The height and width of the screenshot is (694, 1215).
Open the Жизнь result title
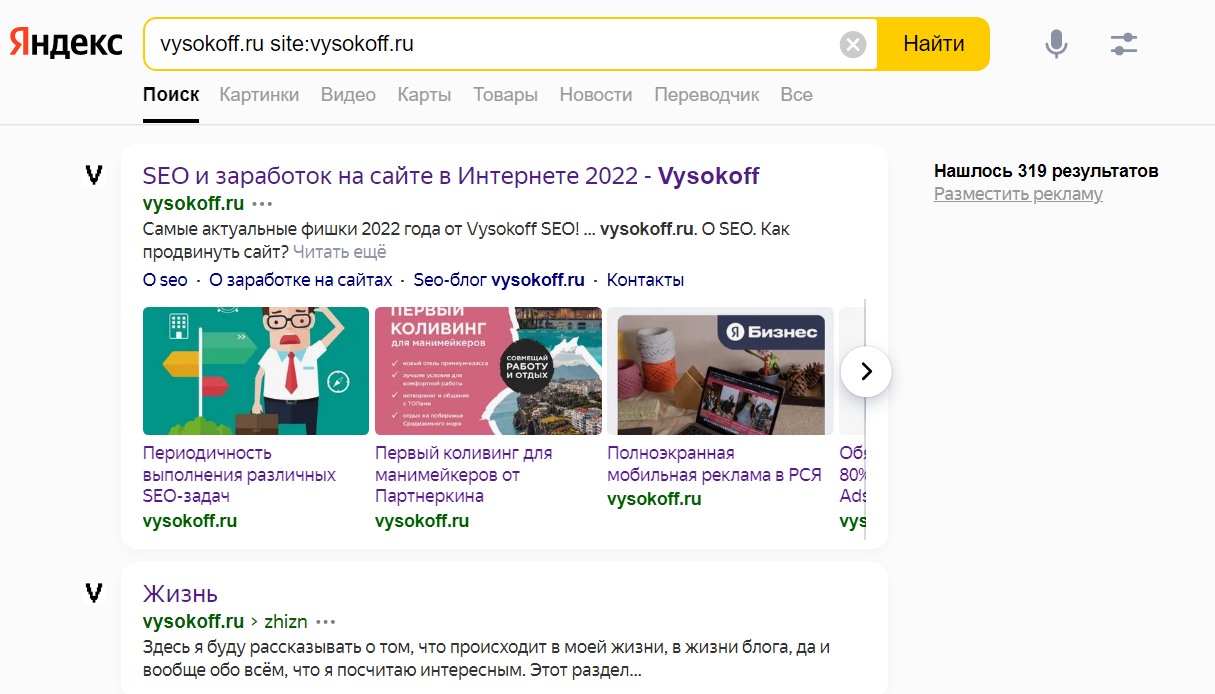click(180, 594)
